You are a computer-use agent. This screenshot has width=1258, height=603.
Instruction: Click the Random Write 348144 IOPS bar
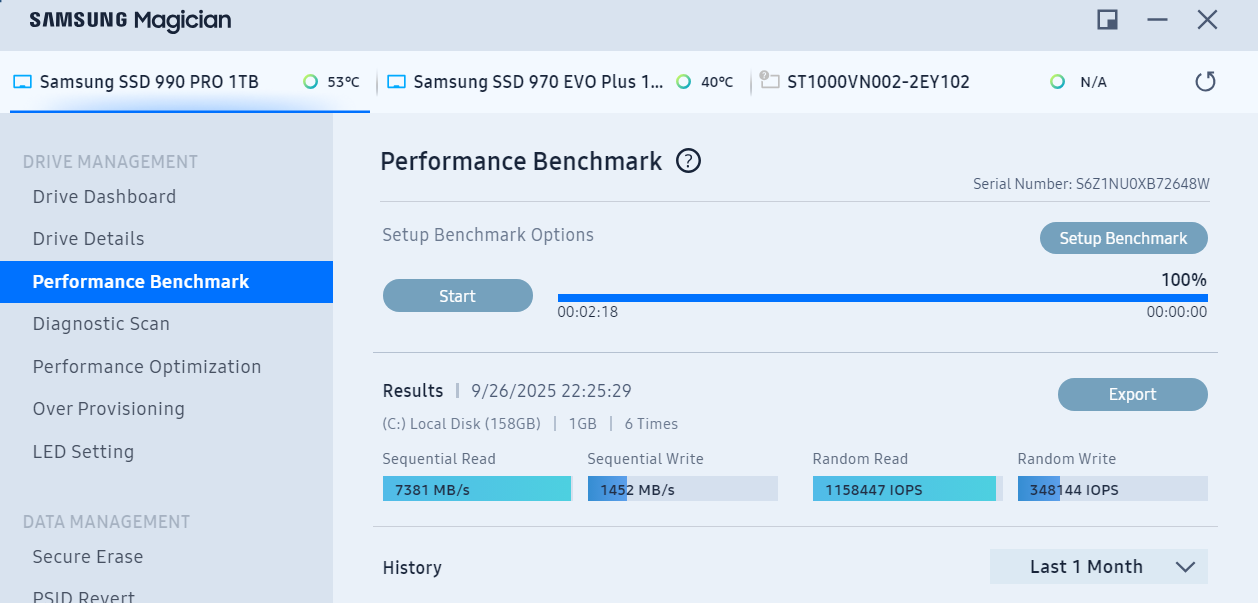pyautogui.click(x=1113, y=489)
